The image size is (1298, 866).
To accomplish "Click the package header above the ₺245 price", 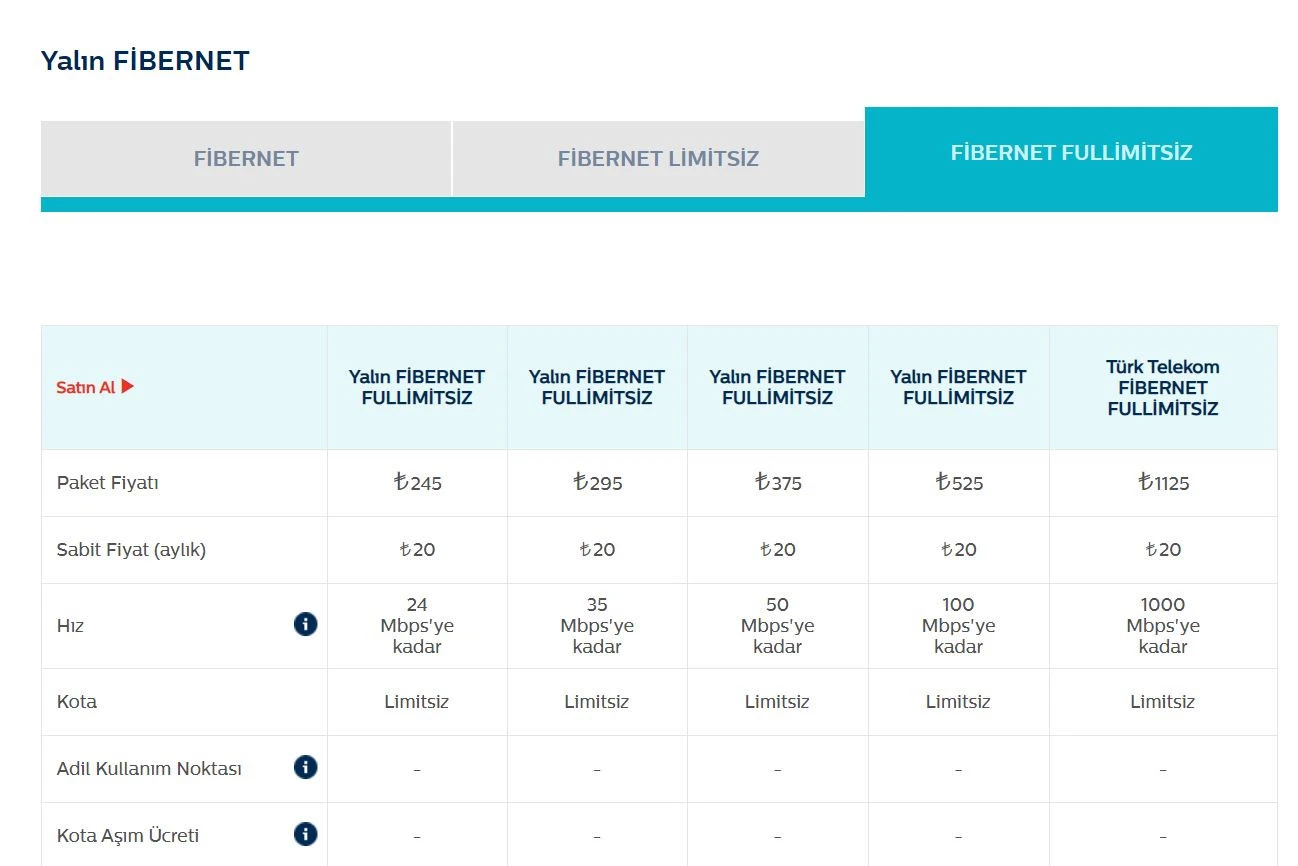I will point(417,388).
